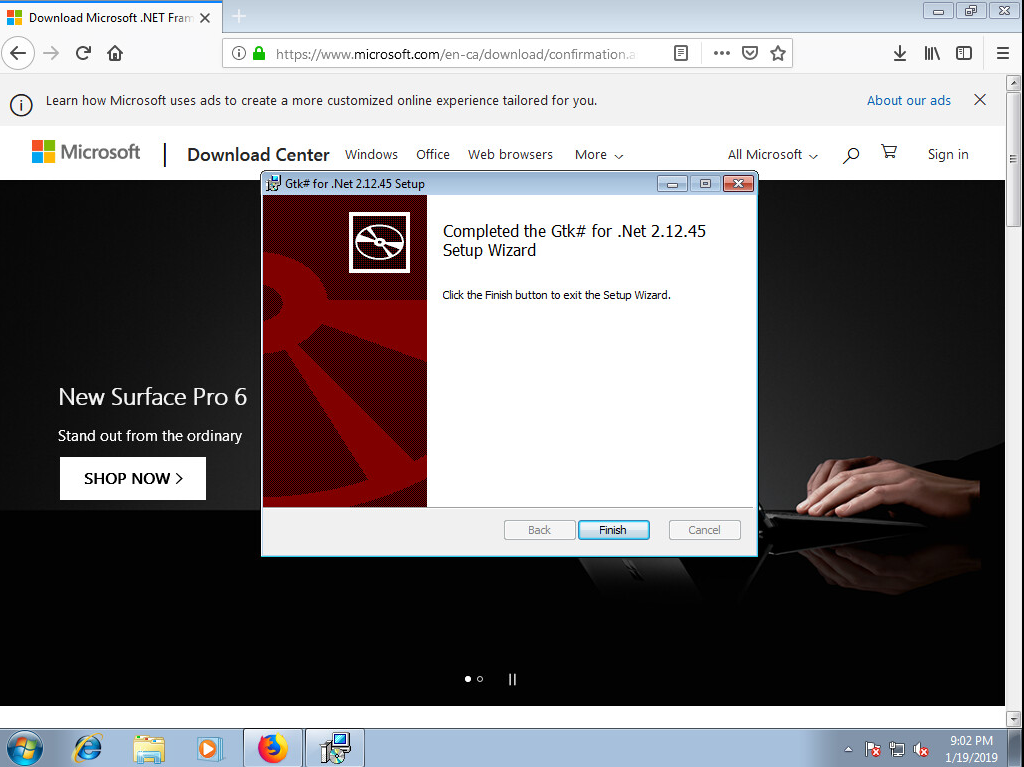This screenshot has width=1024, height=767.
Task: Select the Download Microsoft .NET Framework tab
Action: click(x=111, y=18)
